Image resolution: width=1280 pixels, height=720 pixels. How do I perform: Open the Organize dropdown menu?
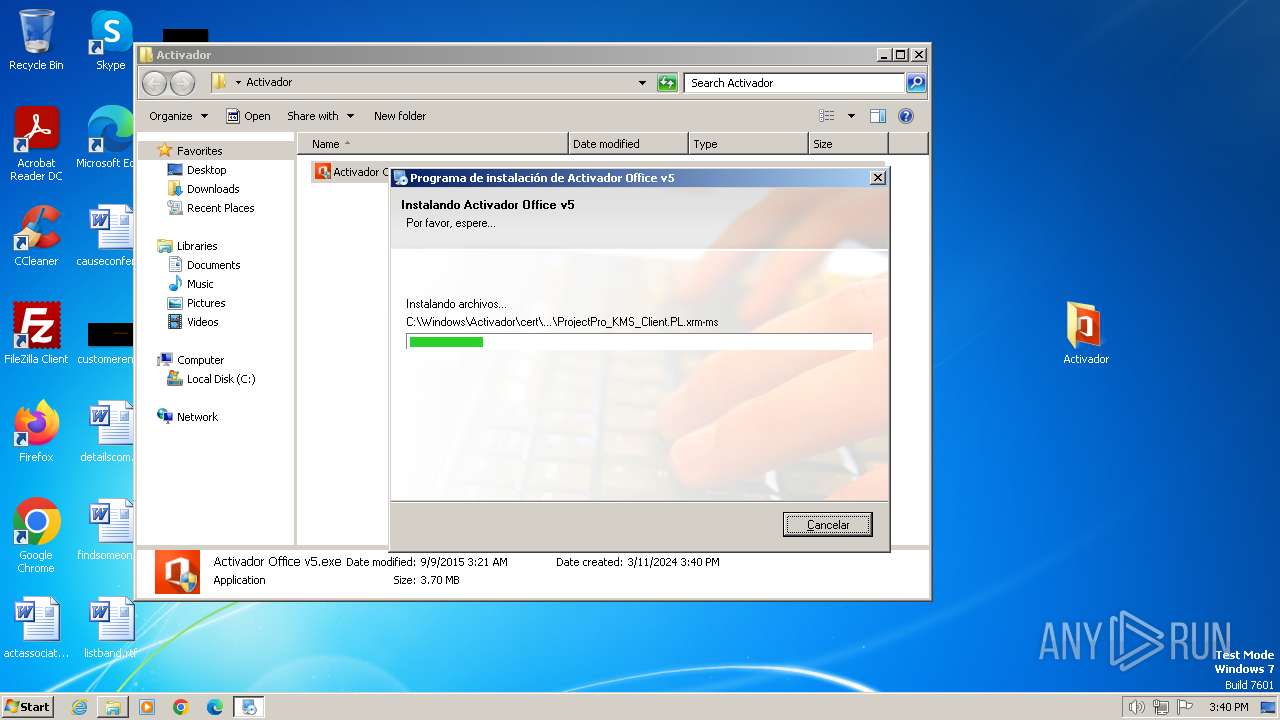pos(178,116)
